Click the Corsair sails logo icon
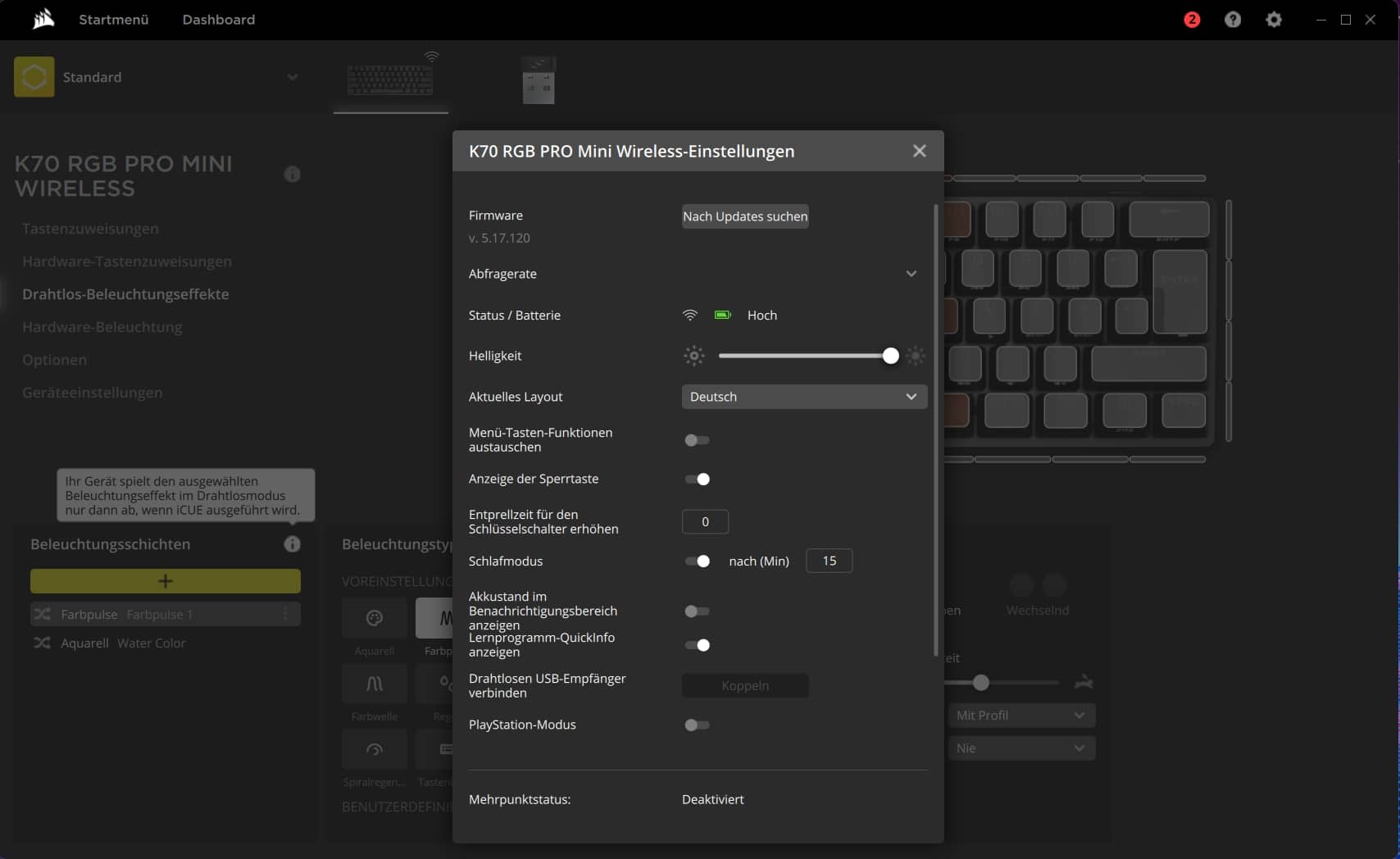The image size is (1400, 859). (x=43, y=19)
